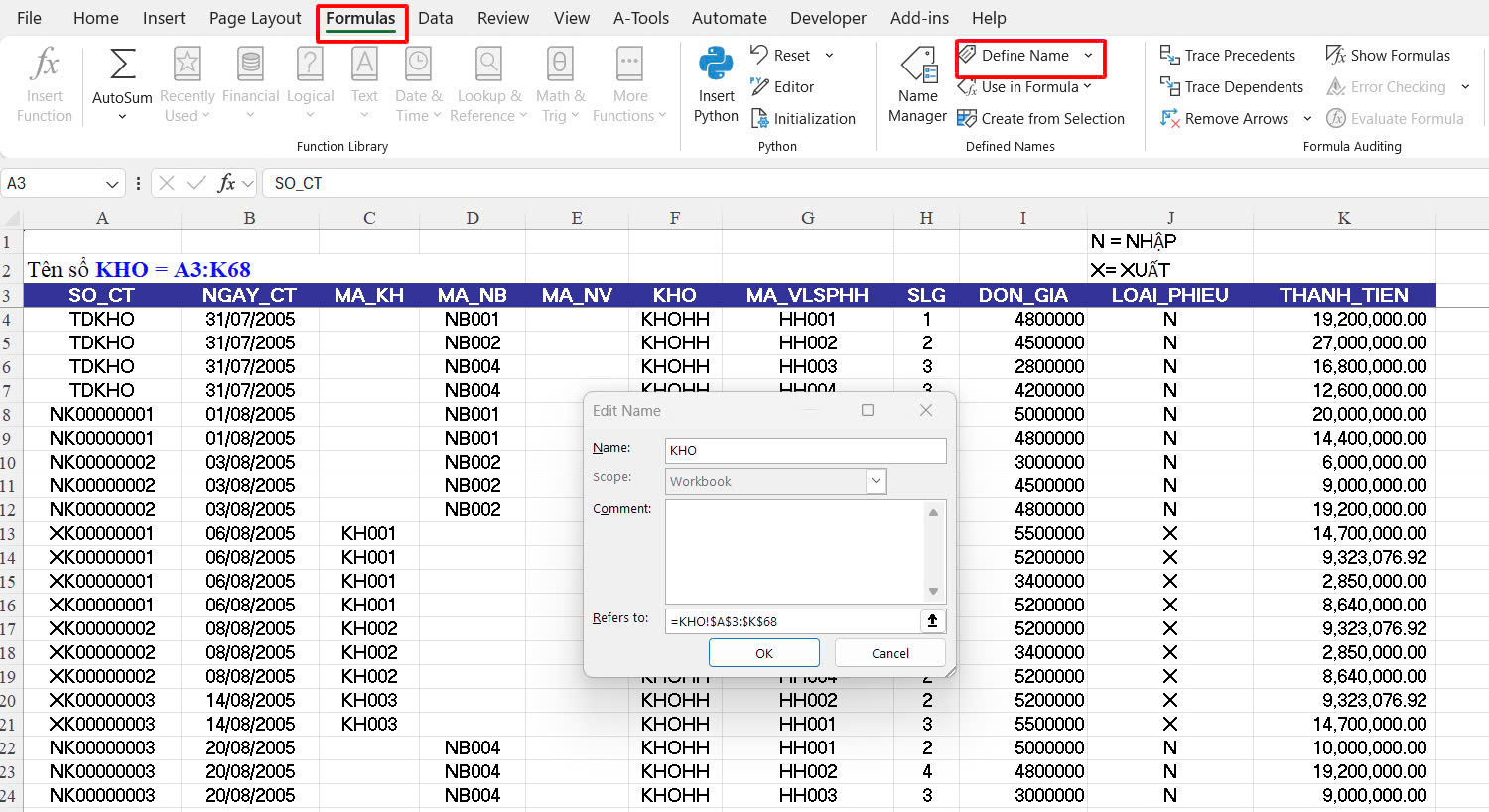Open the File tab

(29, 18)
